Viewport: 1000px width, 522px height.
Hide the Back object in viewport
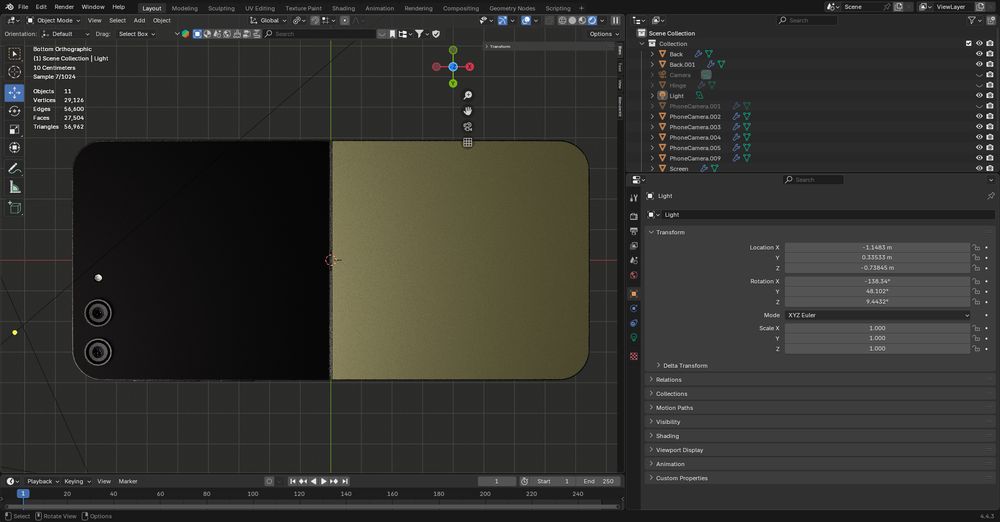point(979,54)
